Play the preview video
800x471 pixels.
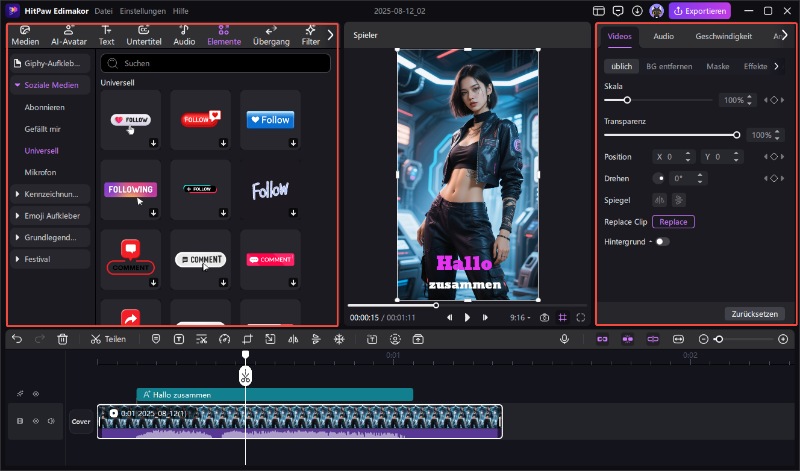tap(467, 317)
